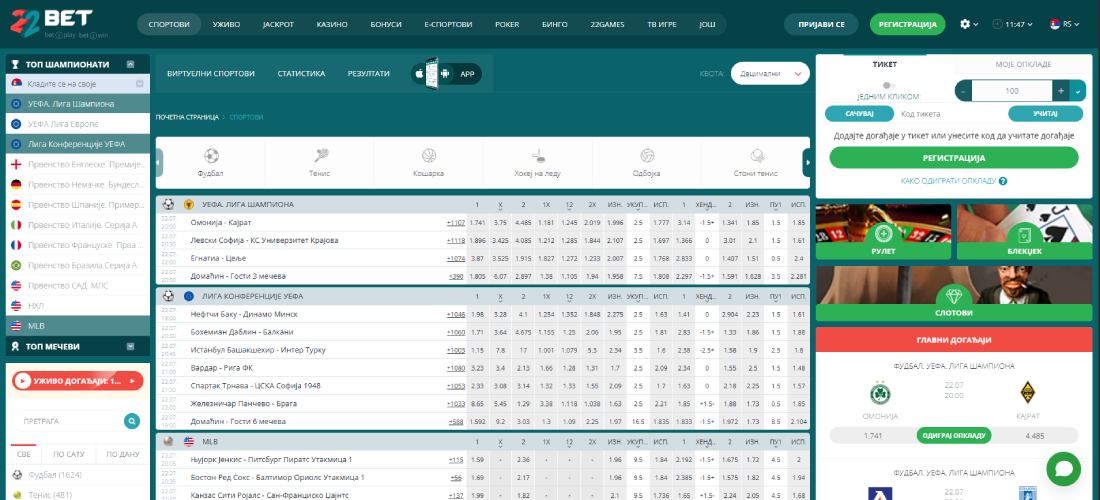Image resolution: width=1100 pixels, height=500 pixels.
Task: Open Нефтчи Баку - Динамо Минск match
Action: tap(243, 314)
